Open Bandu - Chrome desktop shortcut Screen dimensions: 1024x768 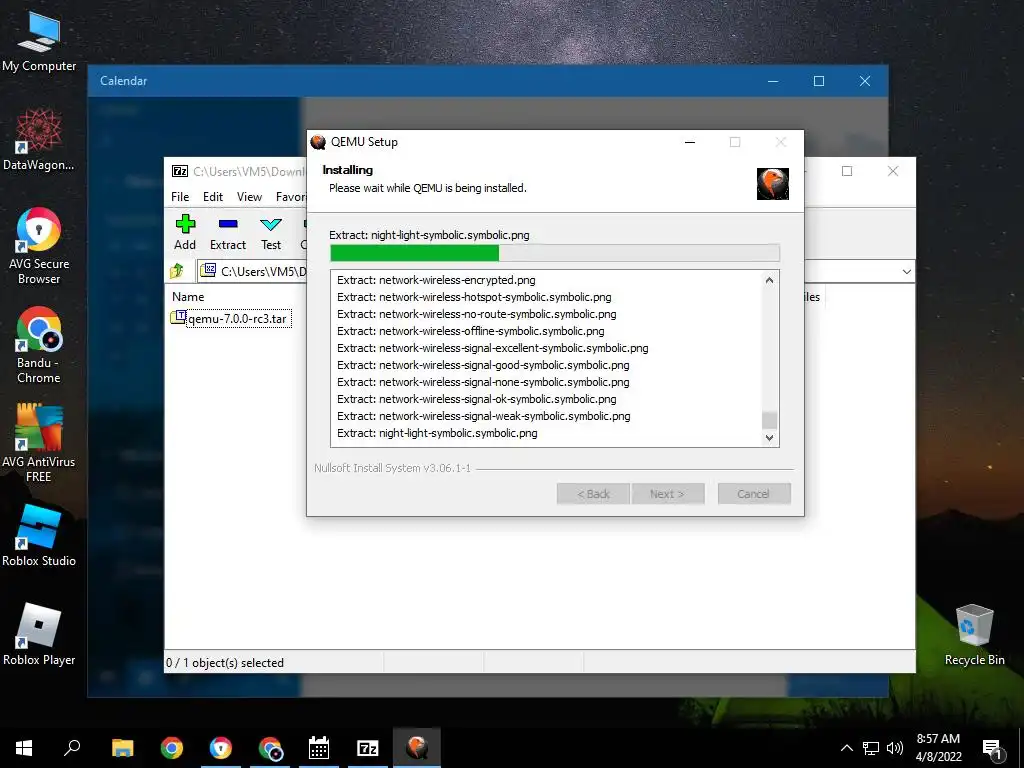click(x=39, y=345)
